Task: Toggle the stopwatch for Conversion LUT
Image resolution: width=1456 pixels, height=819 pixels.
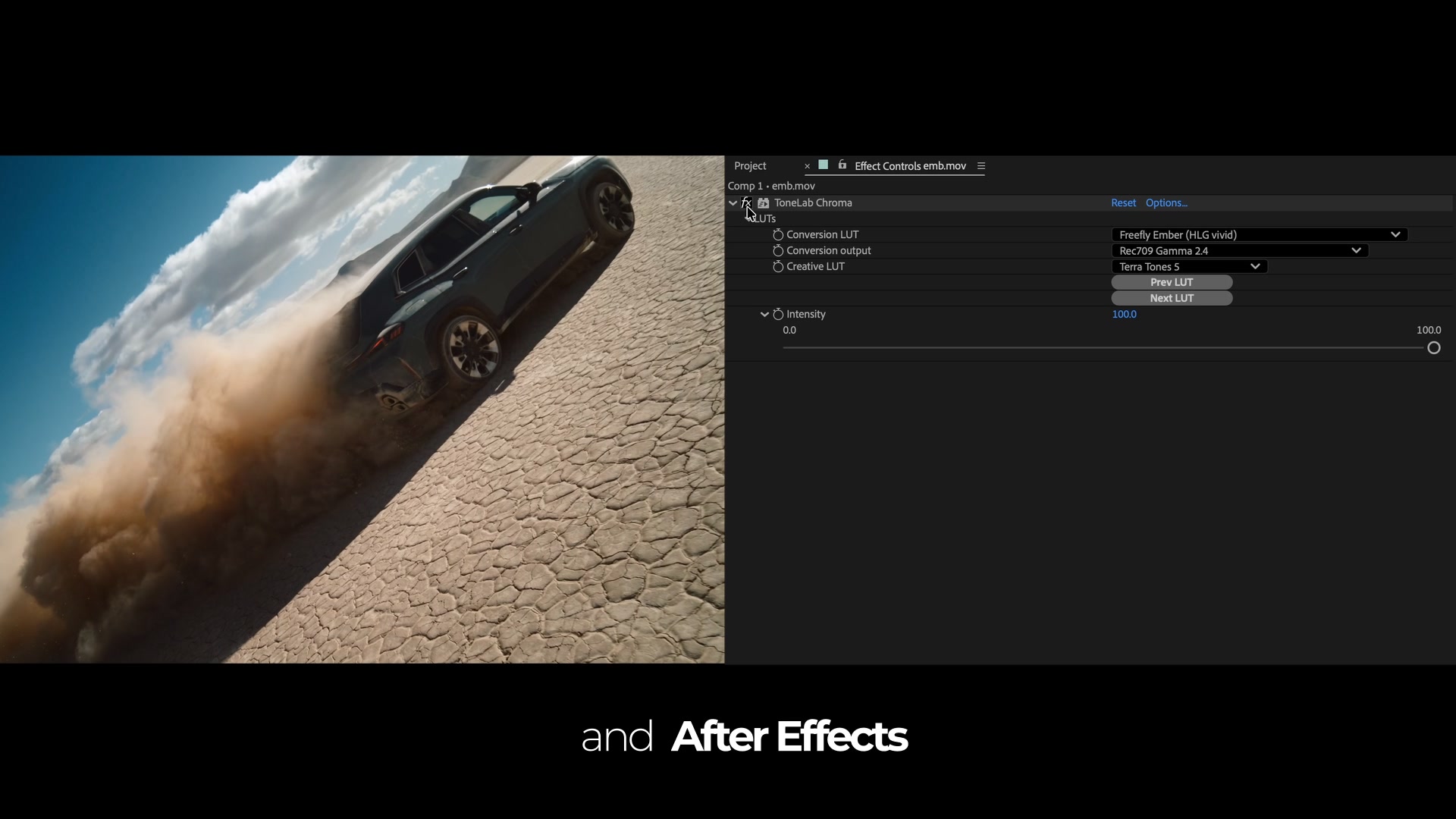Action: (x=777, y=235)
